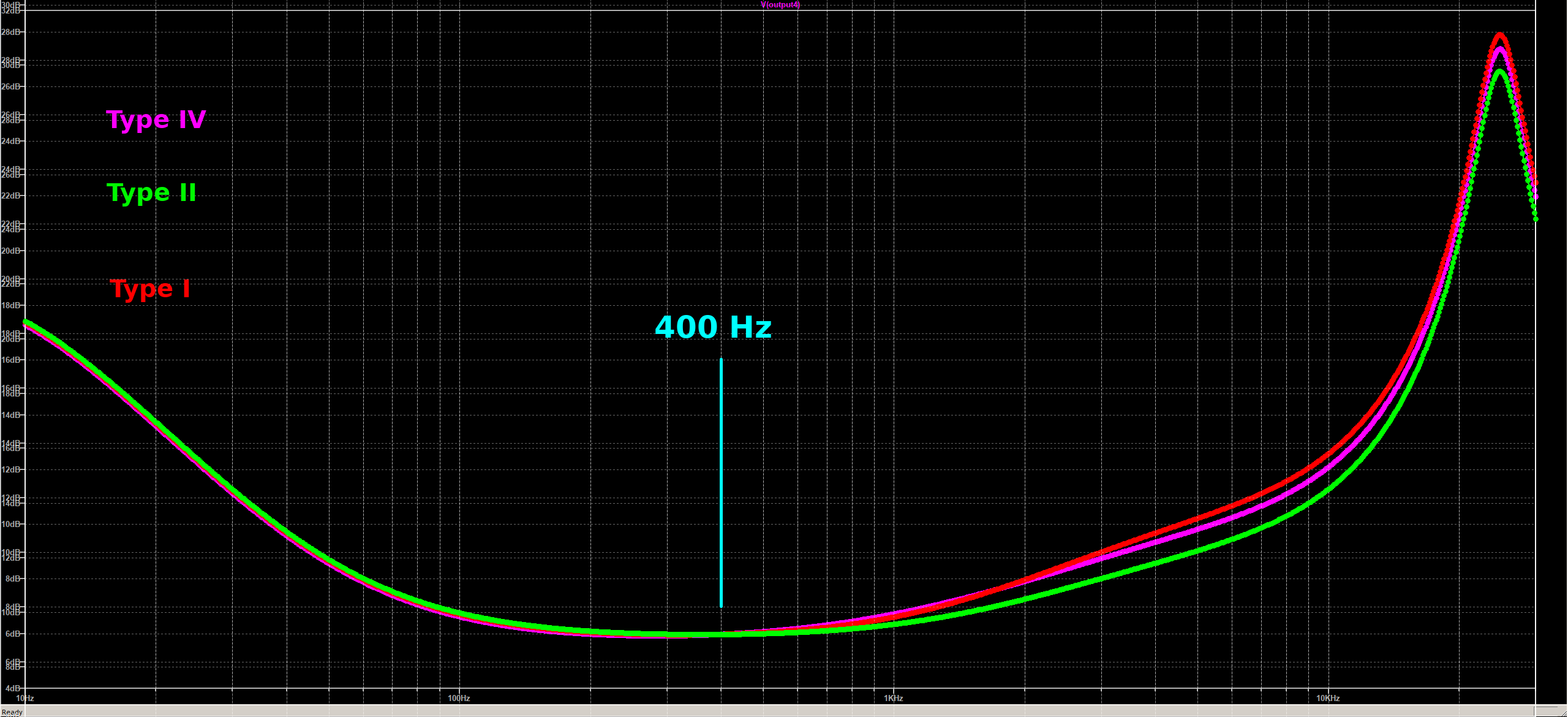Click the 4dB vertical axis label
Image resolution: width=1568 pixels, height=717 pixels.
click(x=13, y=688)
